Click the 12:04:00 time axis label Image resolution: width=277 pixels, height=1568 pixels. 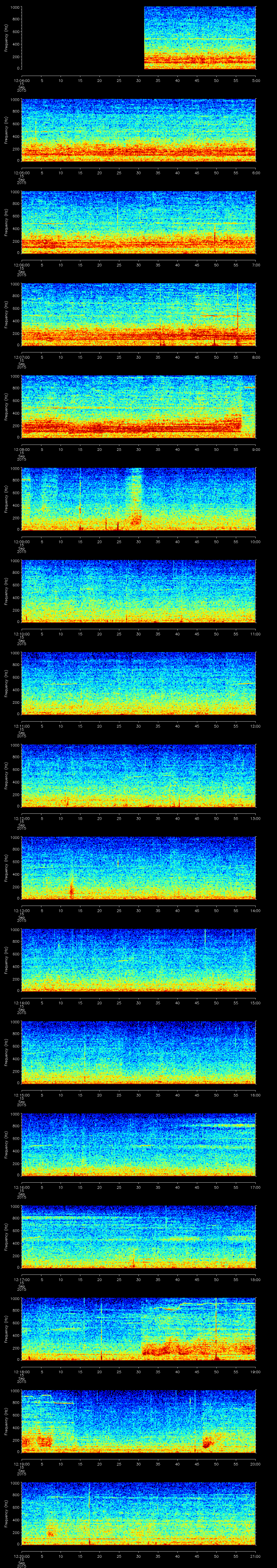pyautogui.click(x=21, y=80)
